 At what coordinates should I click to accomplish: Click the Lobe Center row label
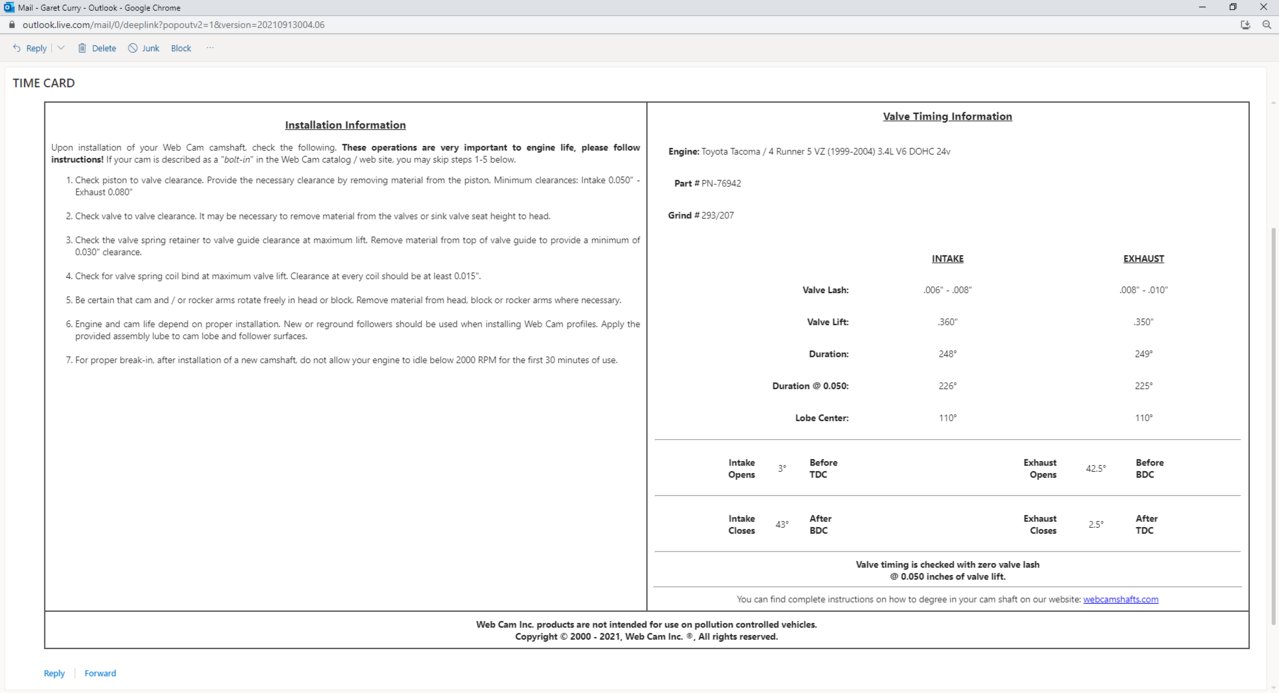tap(821, 418)
